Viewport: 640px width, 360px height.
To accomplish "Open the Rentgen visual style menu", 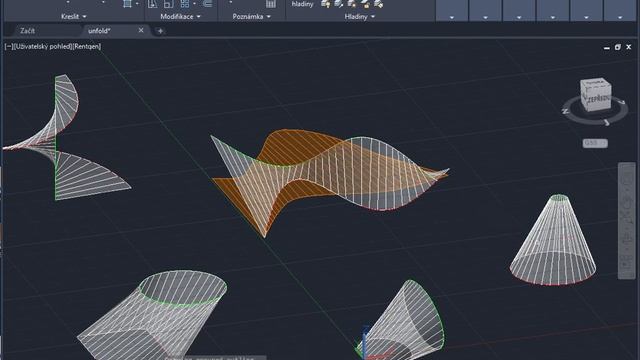I will 87,47.
